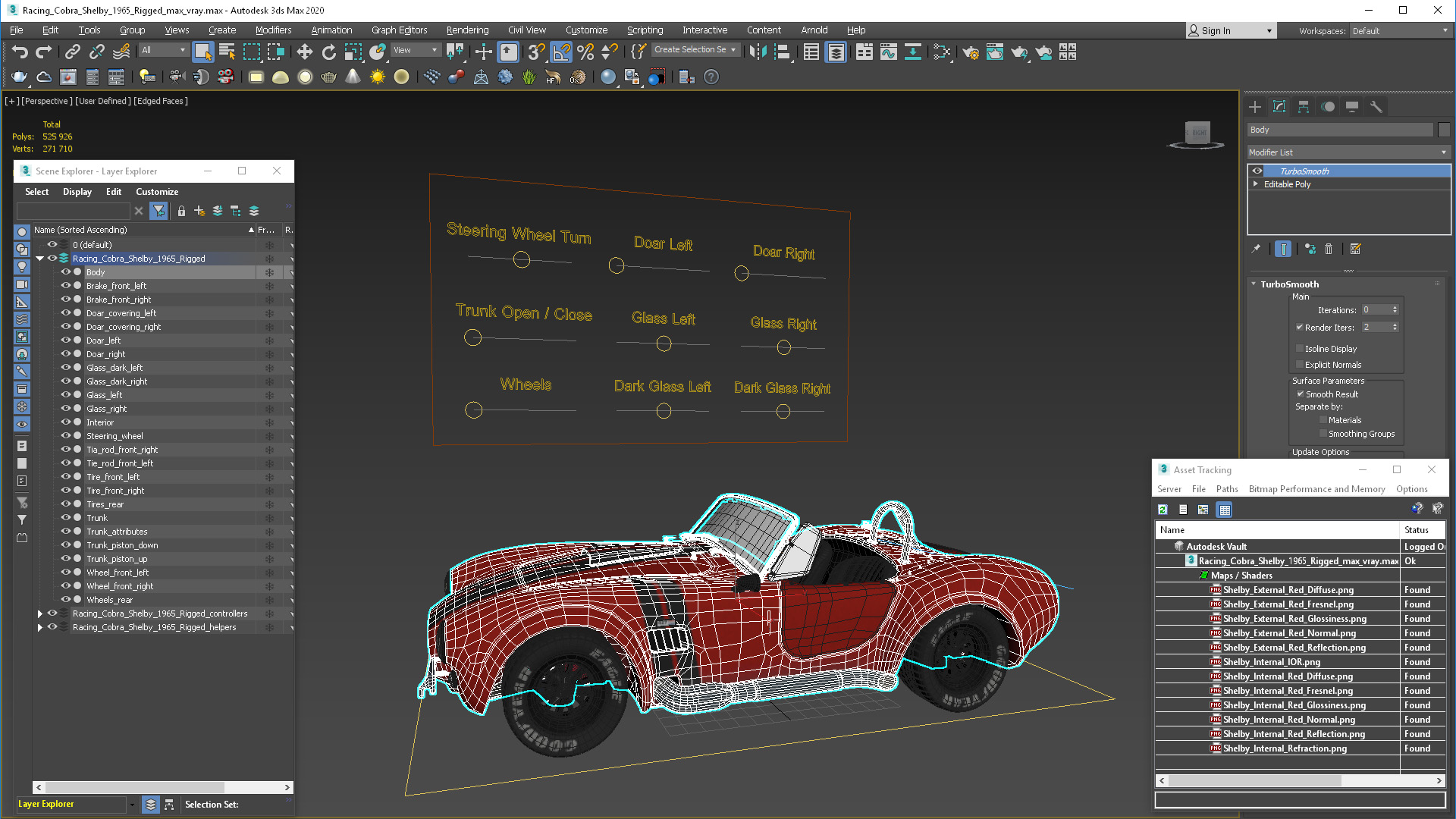1456x819 pixels.
Task: Open the Workspaces Default dropdown
Action: pyautogui.click(x=1400, y=31)
